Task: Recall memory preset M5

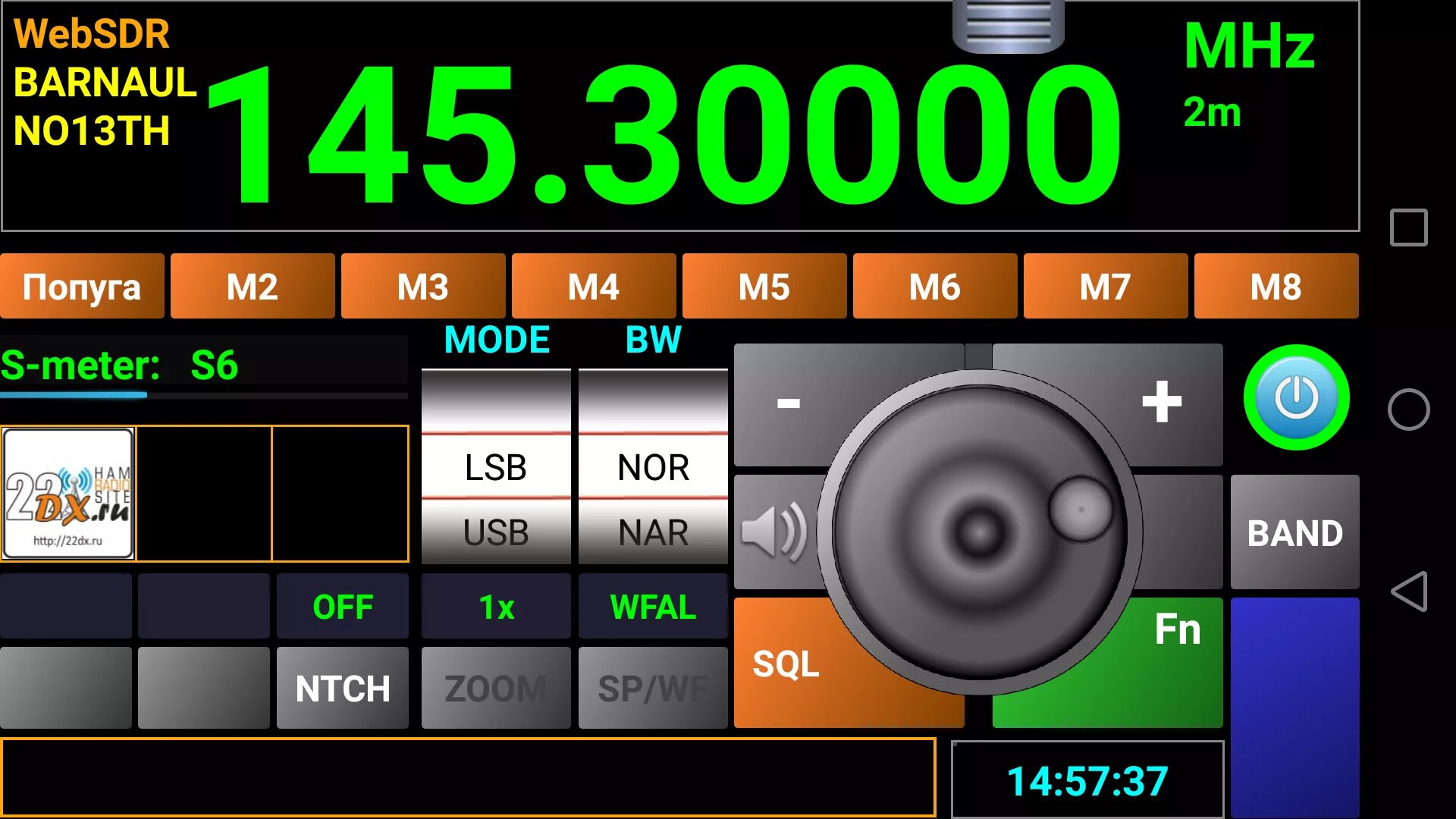Action: [764, 287]
